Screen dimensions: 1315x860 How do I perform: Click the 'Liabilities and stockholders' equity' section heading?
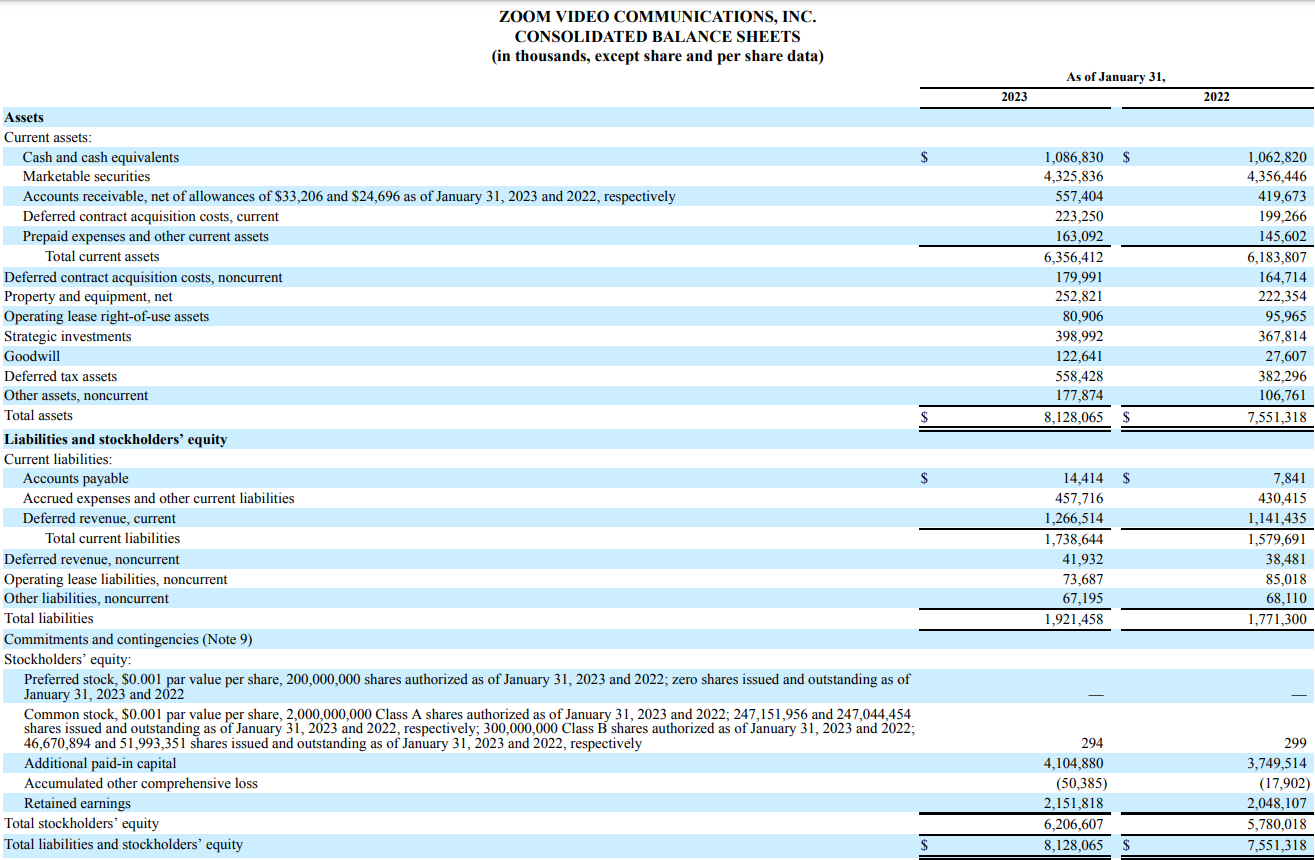(116, 439)
